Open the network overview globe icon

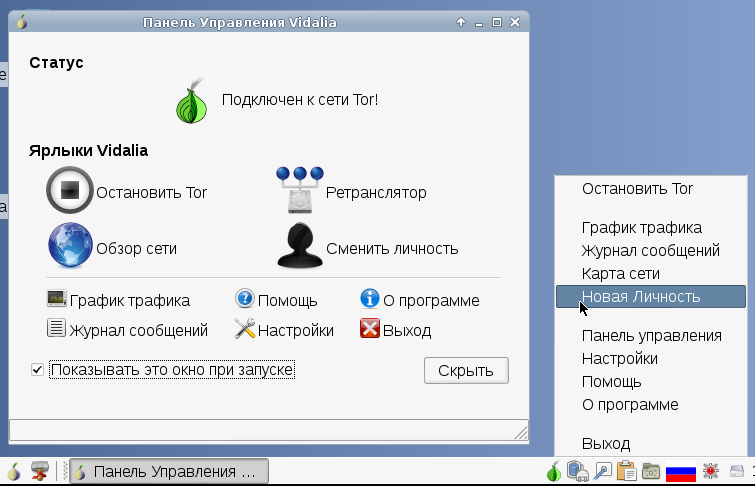tap(70, 245)
